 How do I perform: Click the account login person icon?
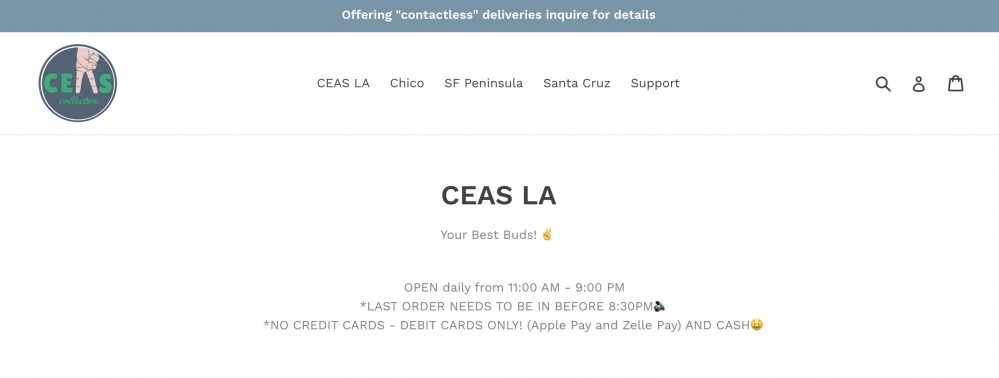point(918,84)
